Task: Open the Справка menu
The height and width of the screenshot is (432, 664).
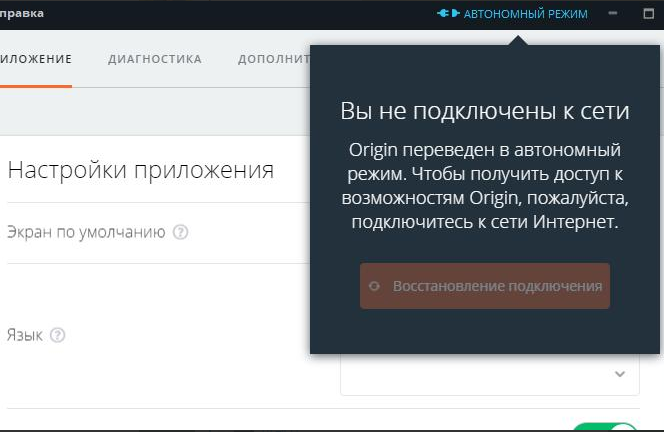Action: [22, 14]
